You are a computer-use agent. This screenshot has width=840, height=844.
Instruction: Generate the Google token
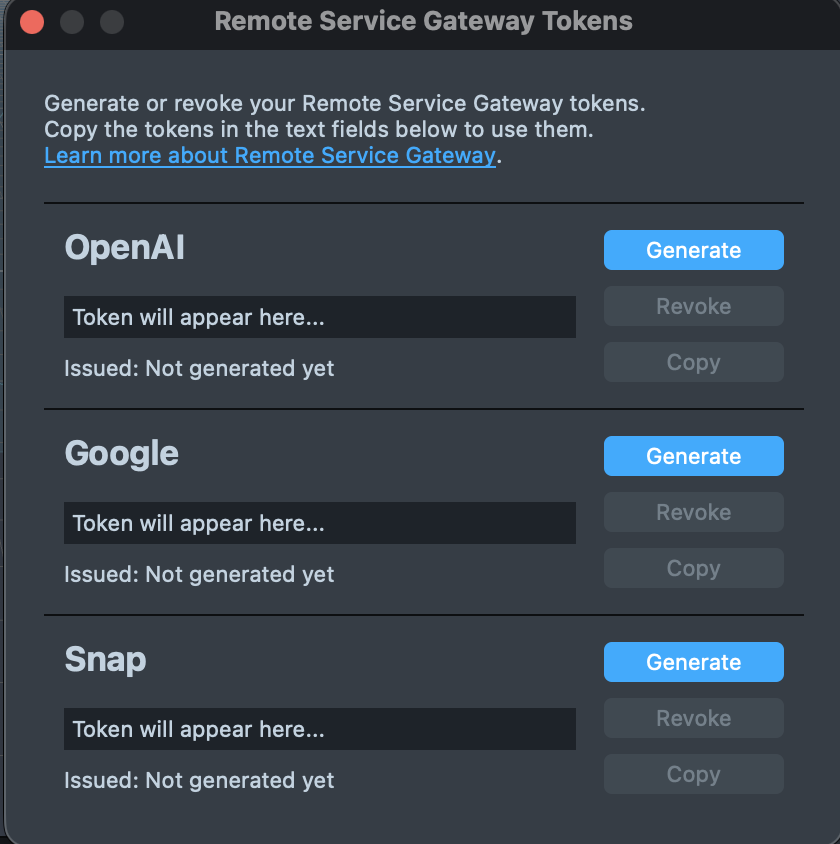(693, 456)
